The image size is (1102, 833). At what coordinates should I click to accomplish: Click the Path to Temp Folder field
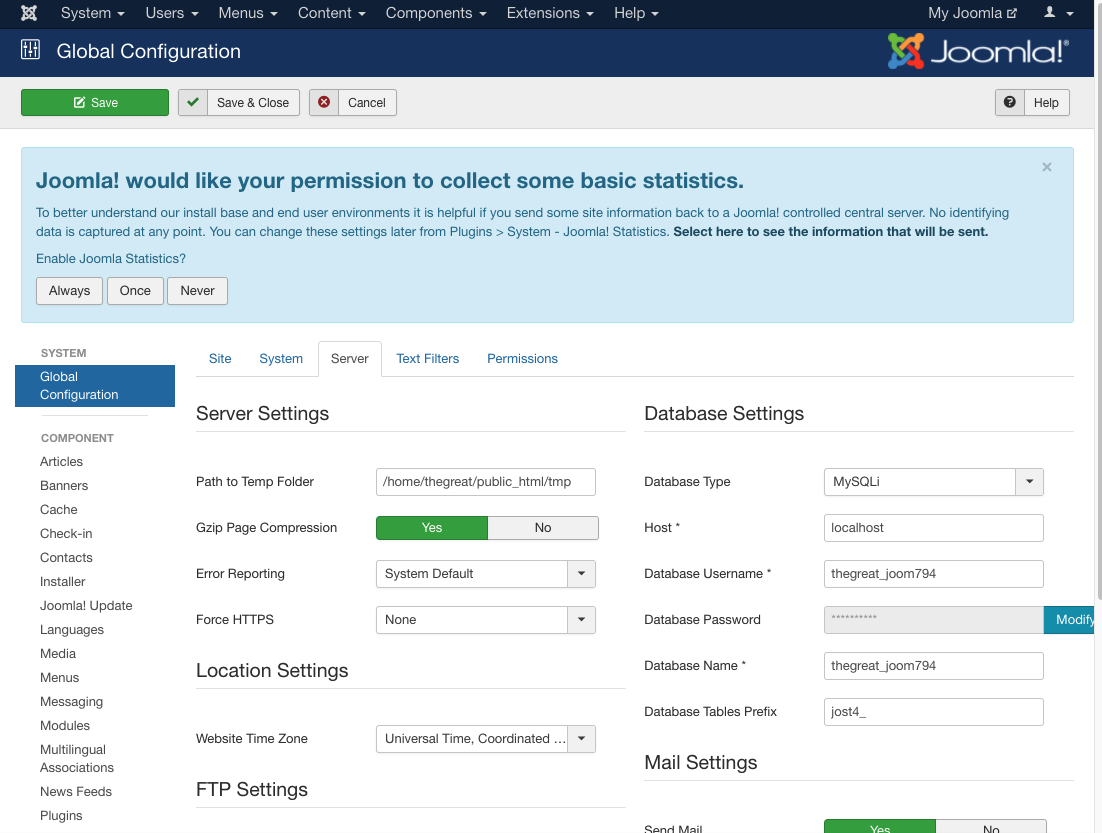pos(486,482)
